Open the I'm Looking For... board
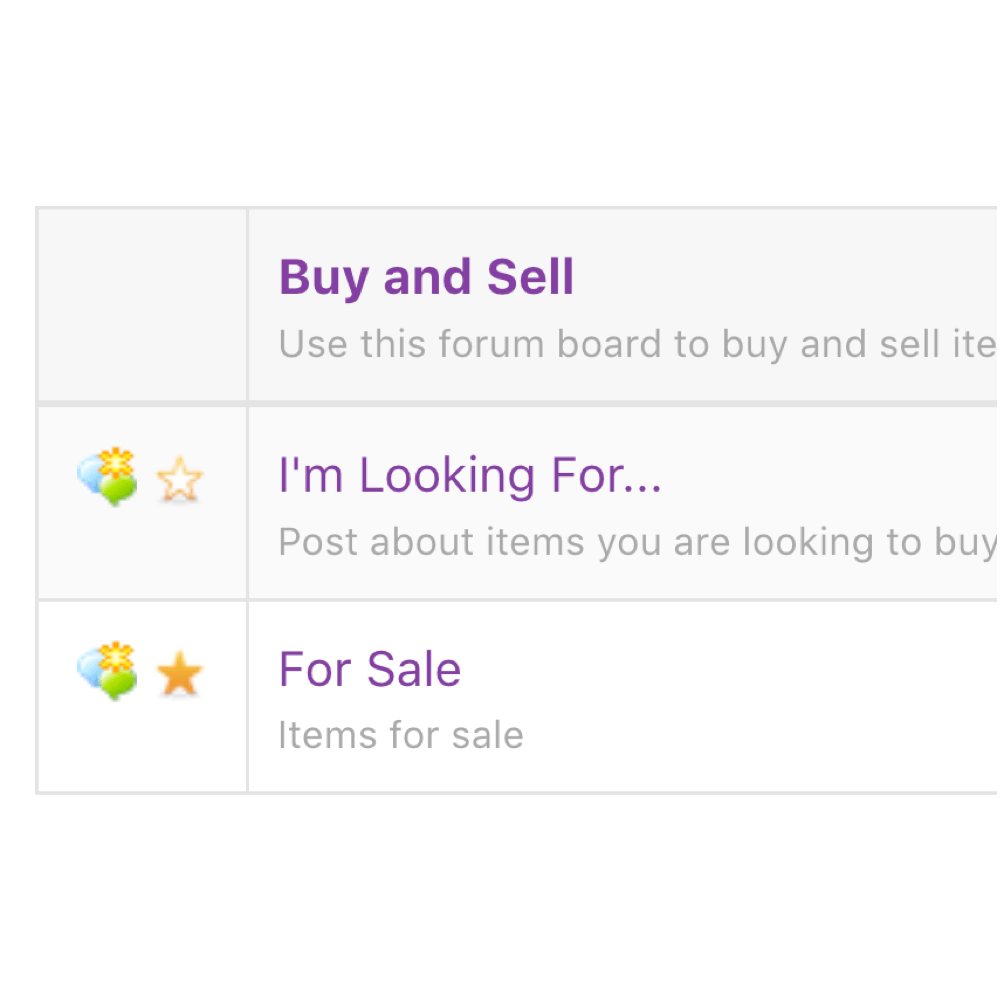Viewport: 1000px width, 1000px height. click(470, 476)
